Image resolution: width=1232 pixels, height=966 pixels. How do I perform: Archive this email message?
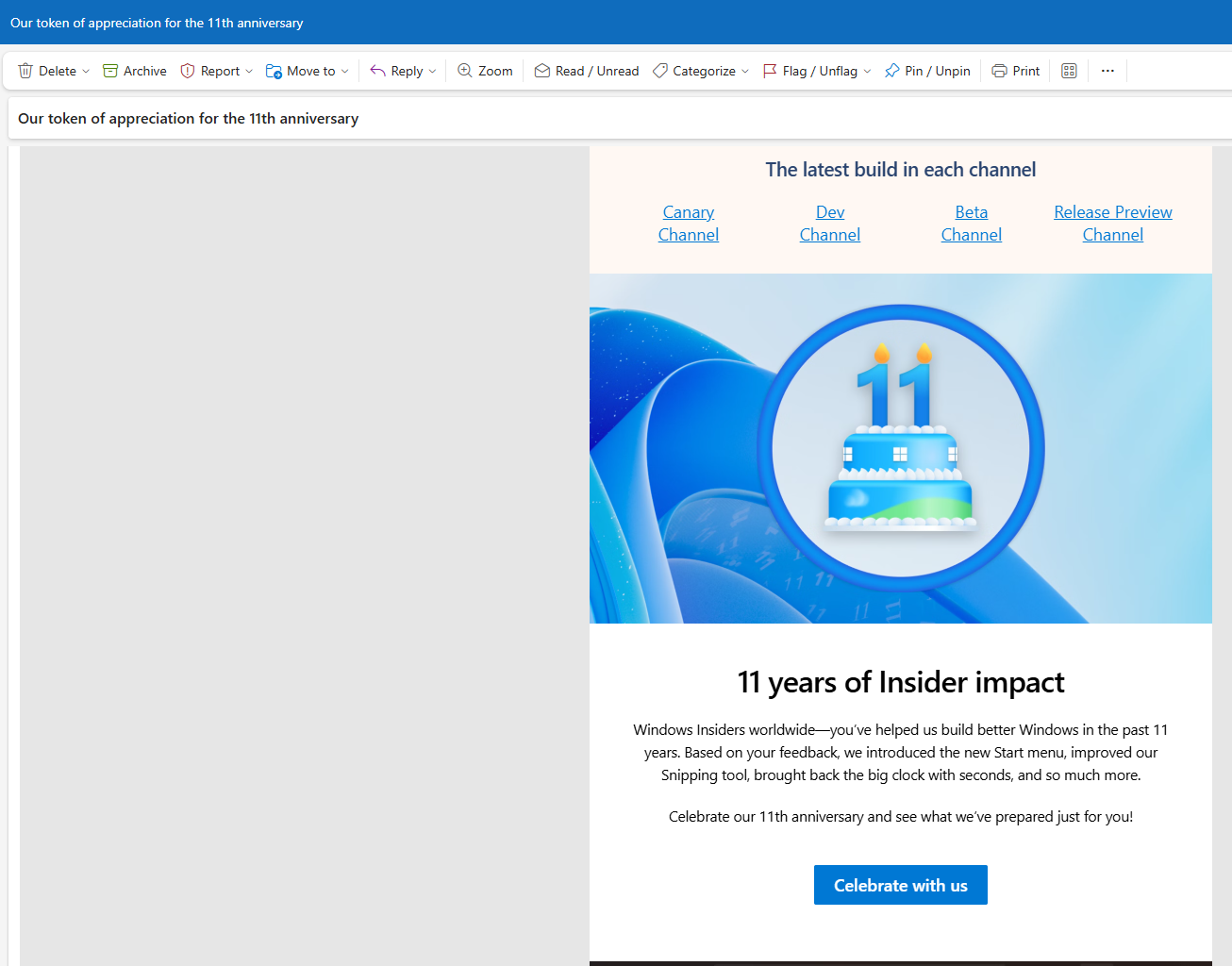point(135,71)
